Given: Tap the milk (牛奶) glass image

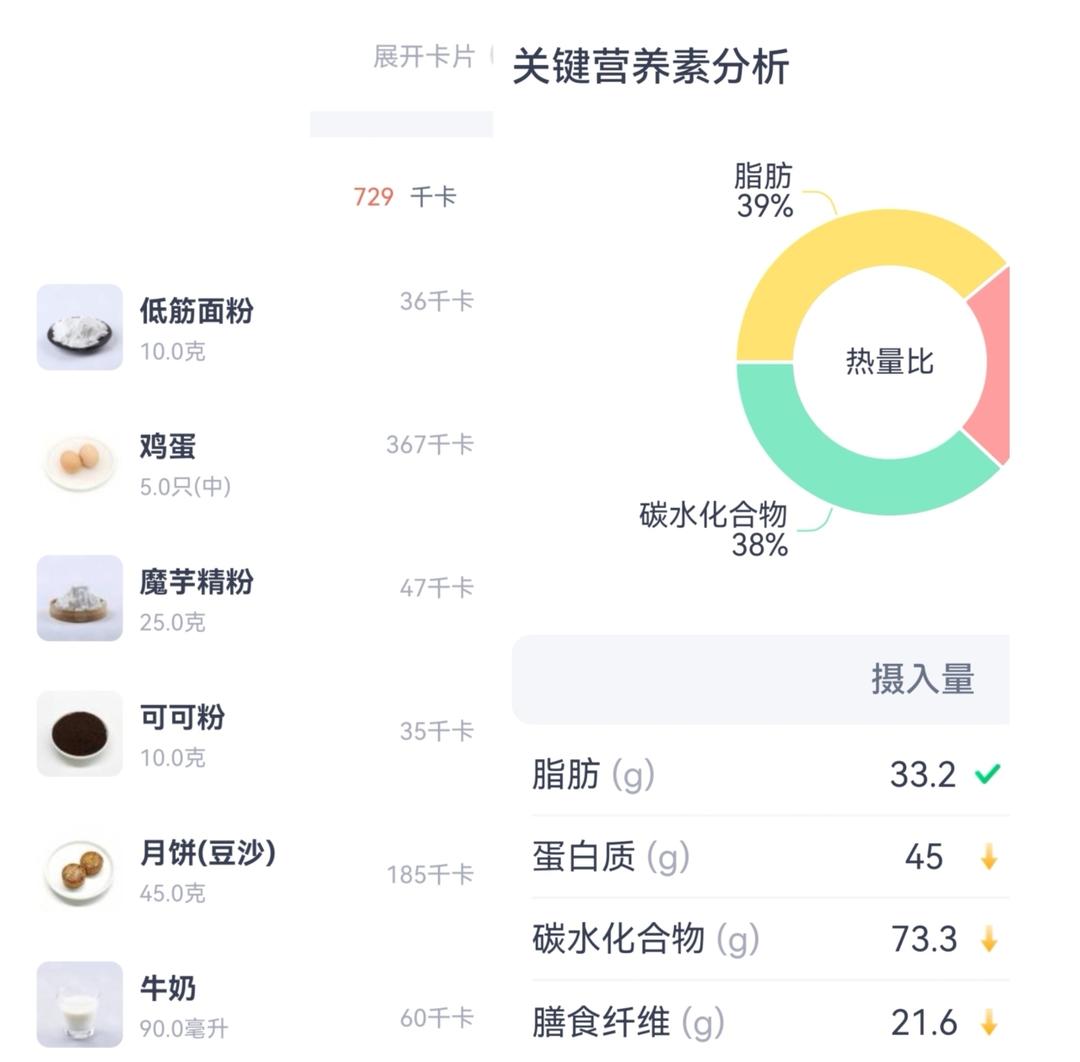Looking at the screenshot, I should pos(80,1004).
